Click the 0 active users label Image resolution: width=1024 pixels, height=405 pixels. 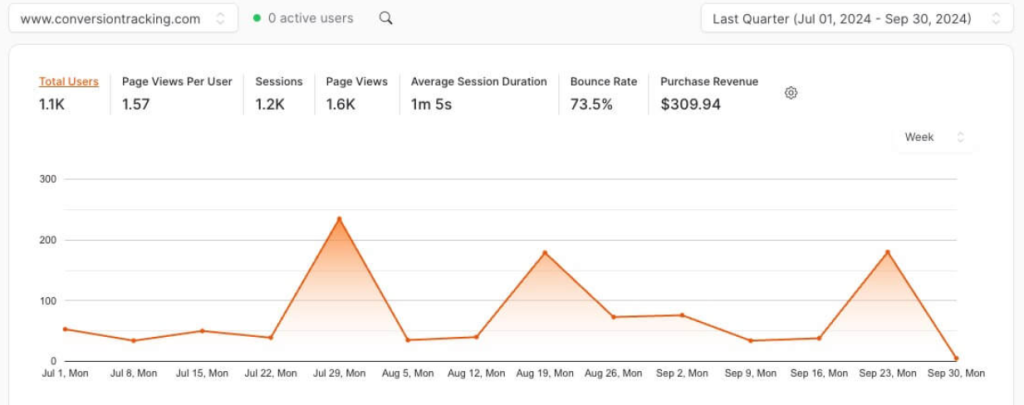tap(310, 18)
